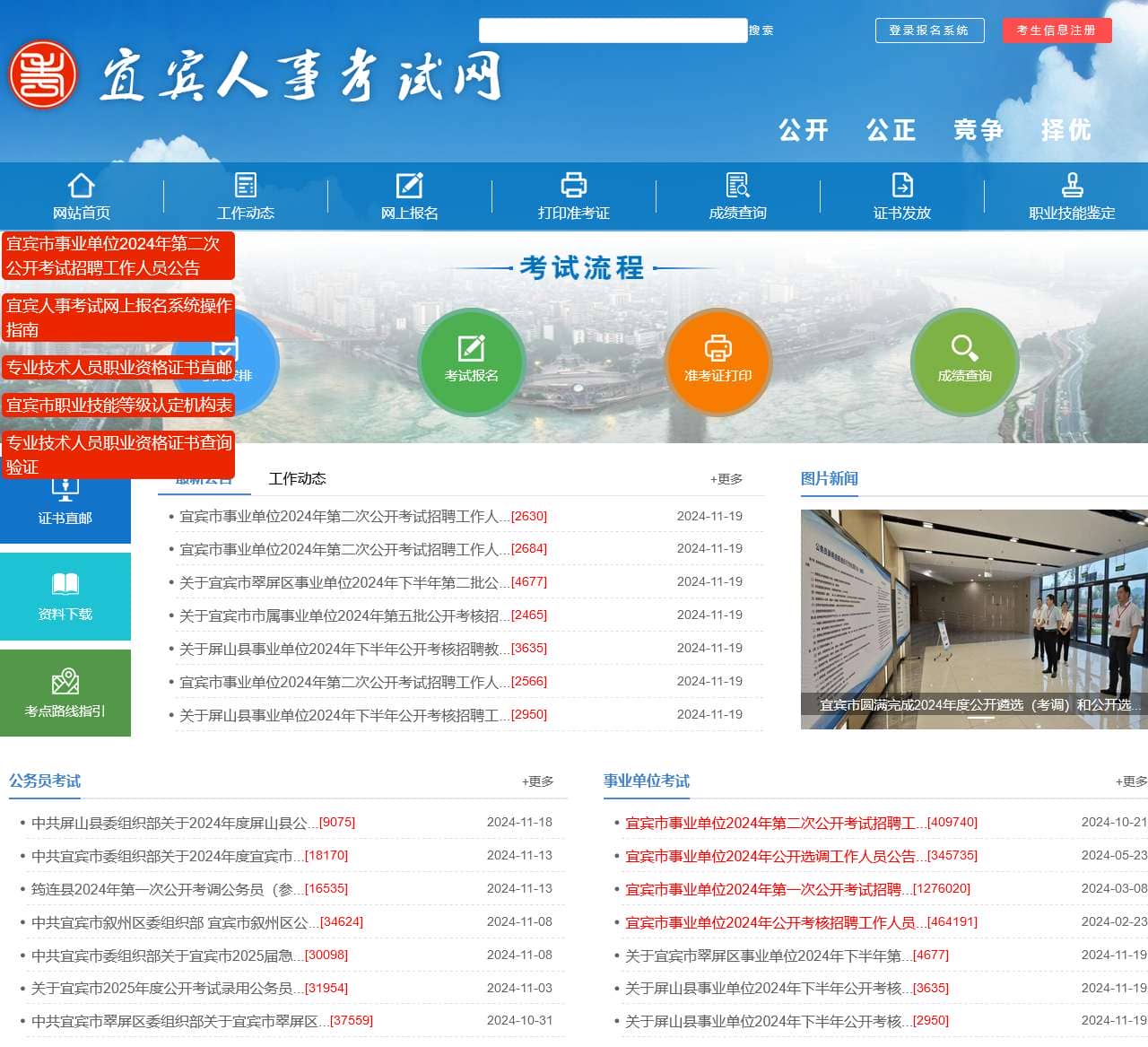Screen dimensions: 1148x1047
Task: Switch to the 工作动态 tab
Action: click(x=299, y=478)
